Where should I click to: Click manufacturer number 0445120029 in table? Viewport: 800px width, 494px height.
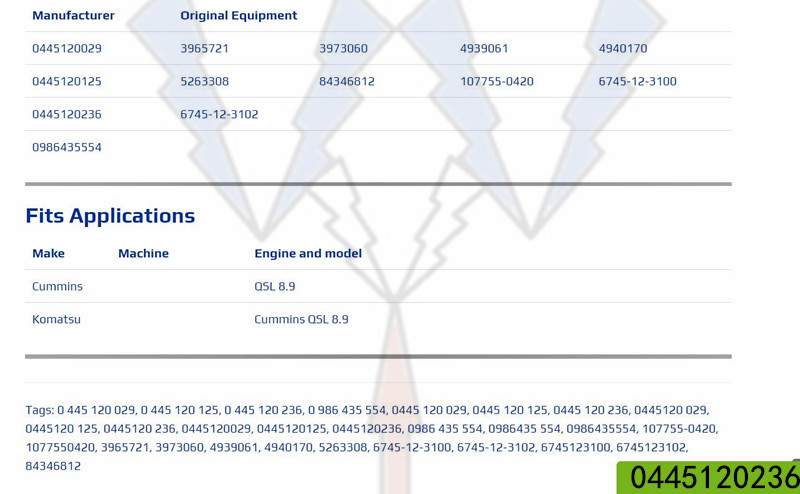pos(67,48)
